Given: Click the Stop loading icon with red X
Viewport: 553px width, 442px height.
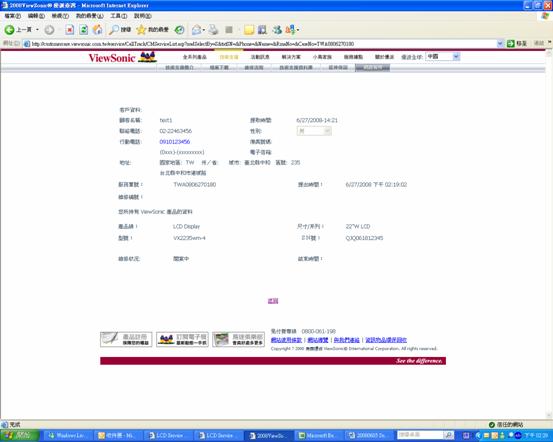Looking at the screenshot, I should (x=70, y=30).
